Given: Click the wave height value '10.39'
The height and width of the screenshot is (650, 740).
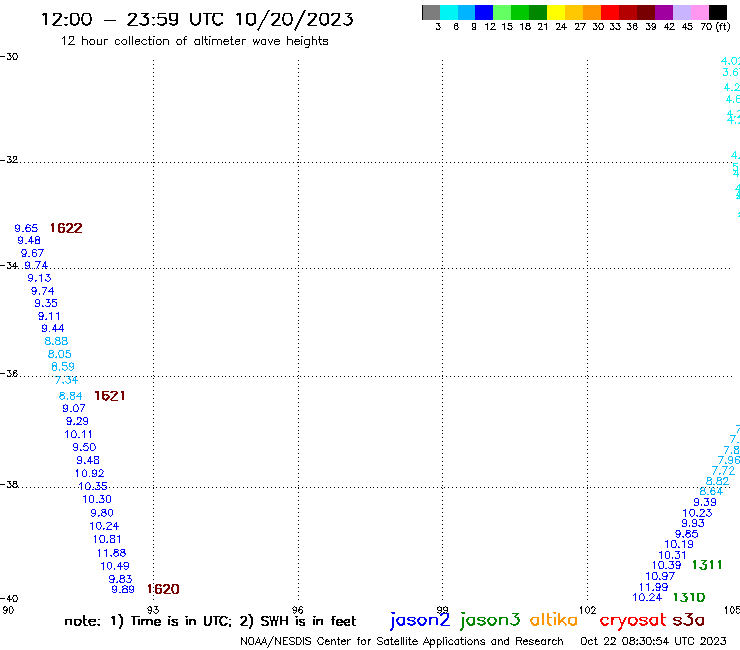Looking at the screenshot, I should (666, 566).
